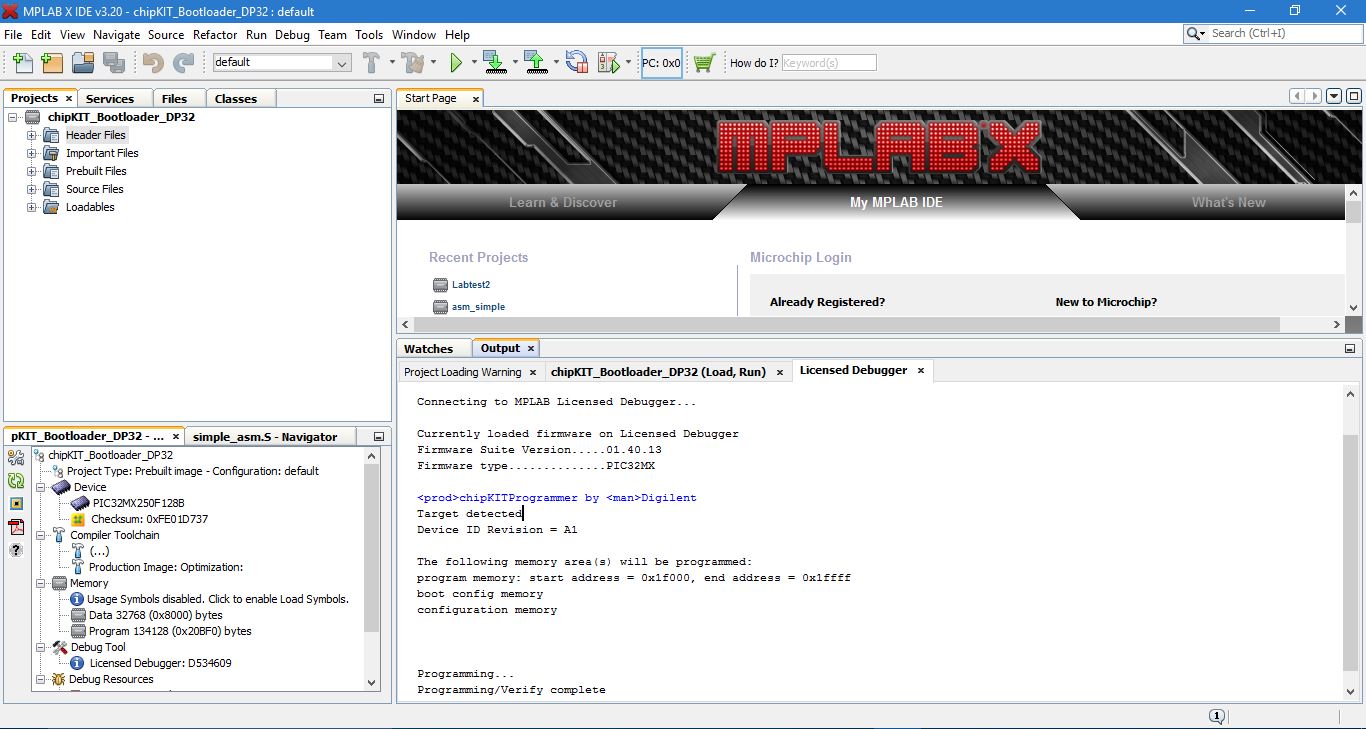This screenshot has height=729, width=1366.
Task: Open the Debug Project dropdown arrow
Action: (628, 62)
